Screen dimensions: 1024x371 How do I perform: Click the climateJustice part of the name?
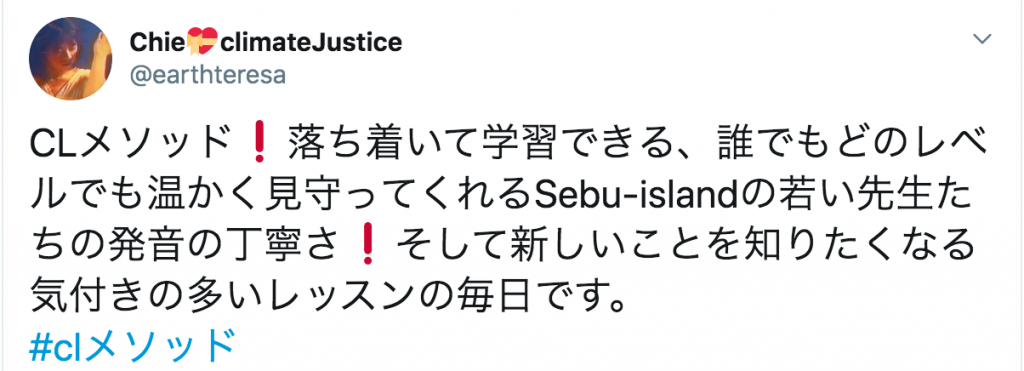(308, 43)
